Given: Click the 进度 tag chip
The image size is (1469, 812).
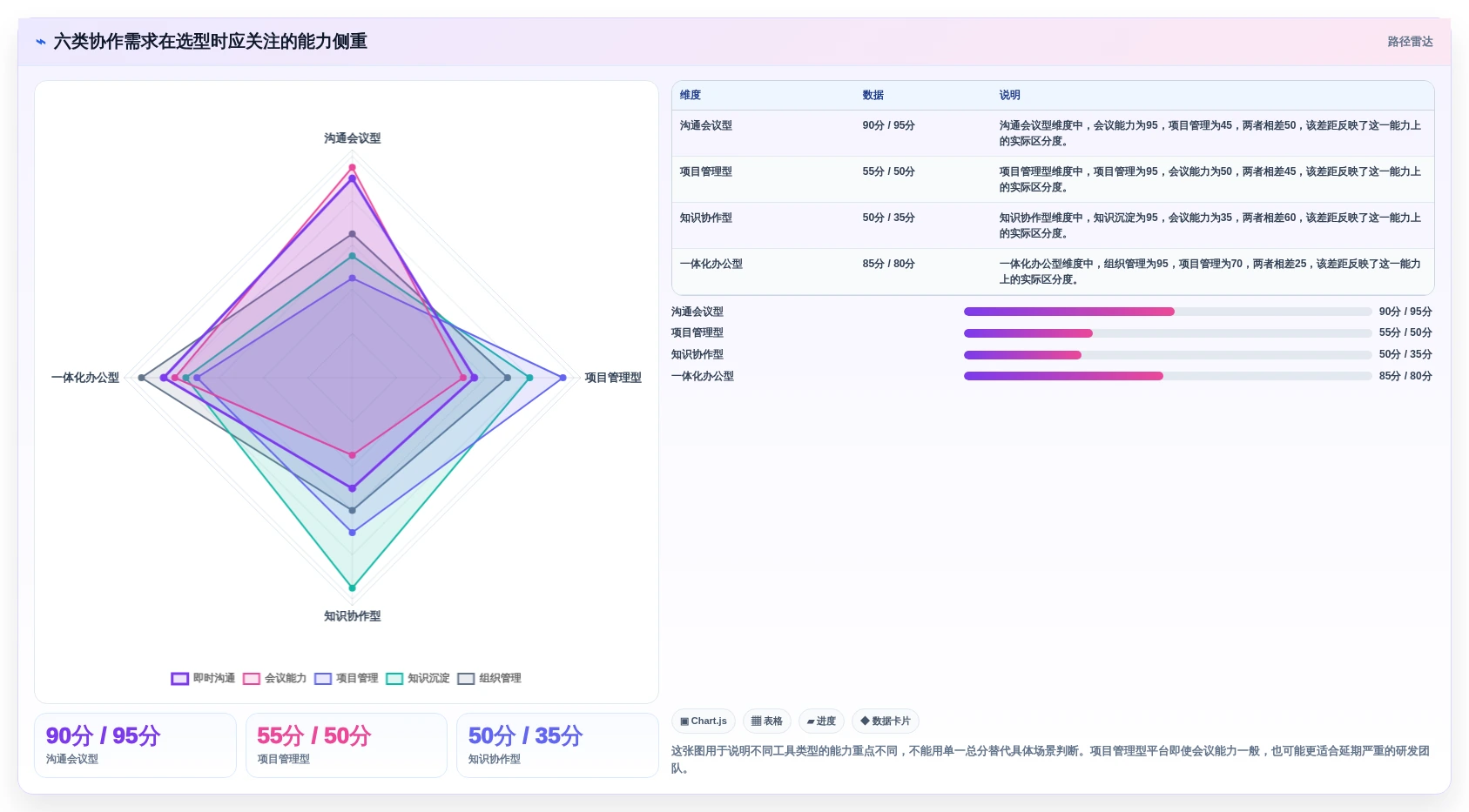Looking at the screenshot, I should (x=821, y=721).
